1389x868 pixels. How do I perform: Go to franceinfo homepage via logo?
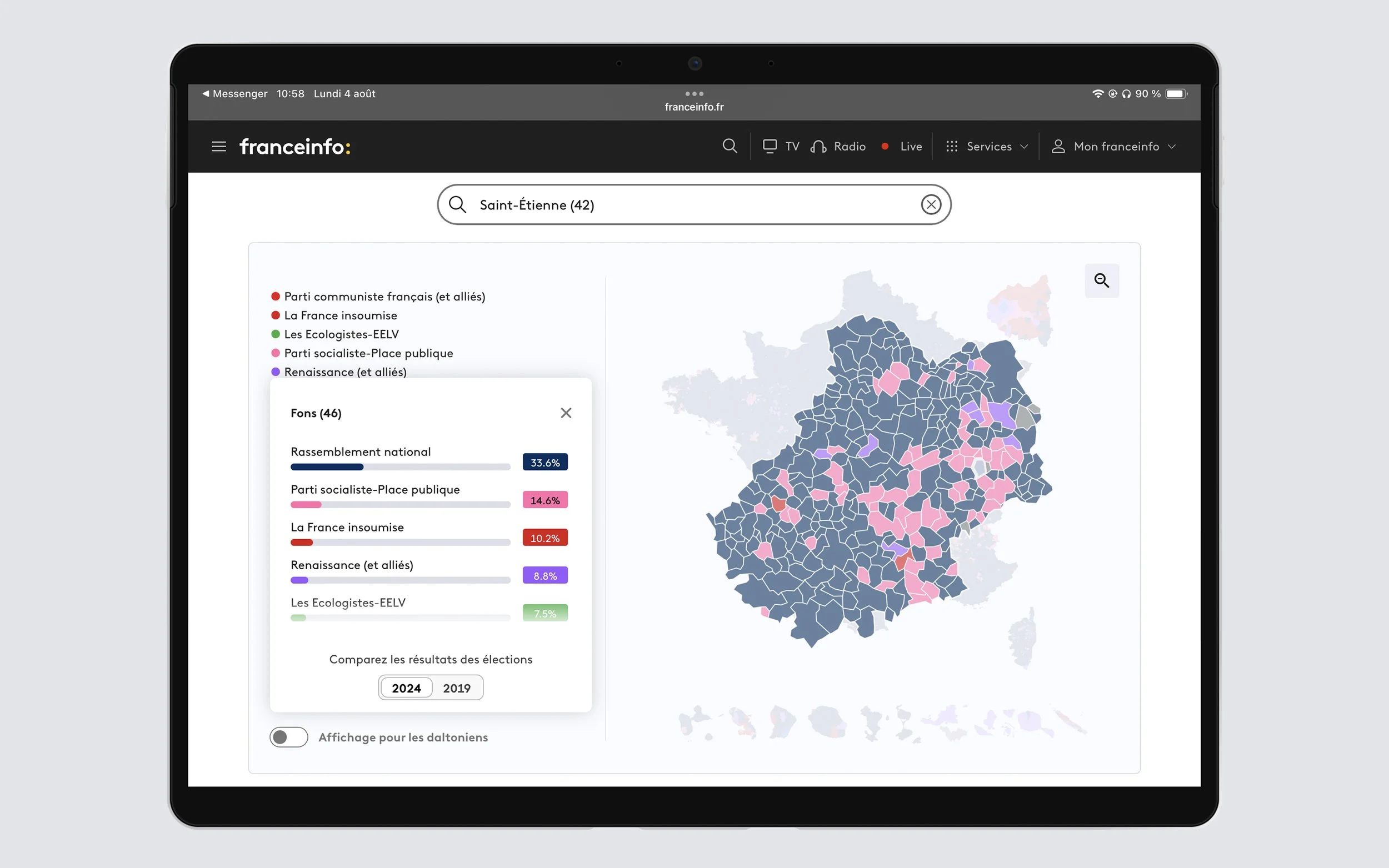coord(294,147)
